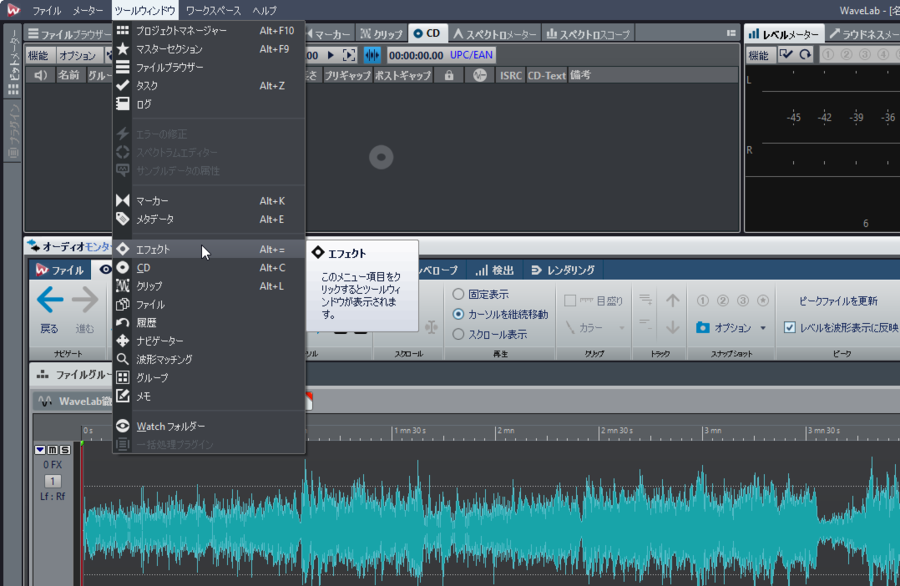Click the move track up arrow
This screenshot has height=586, width=900.
click(x=673, y=300)
